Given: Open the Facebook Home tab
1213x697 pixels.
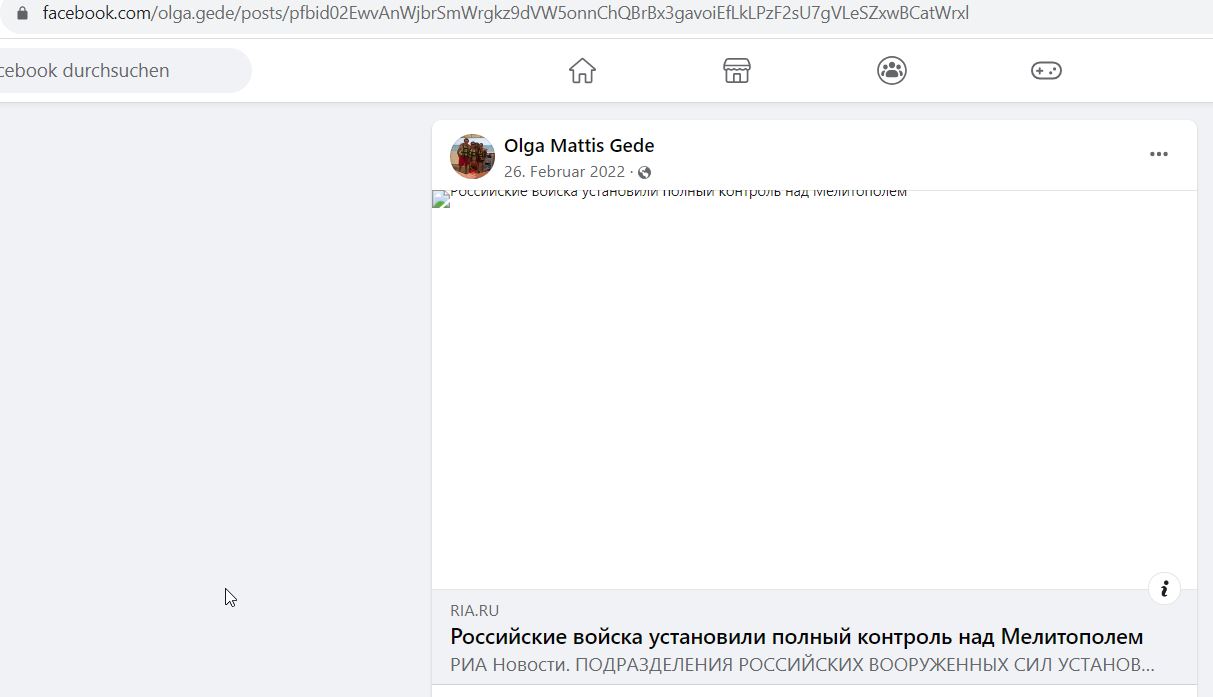Looking at the screenshot, I should (582, 71).
